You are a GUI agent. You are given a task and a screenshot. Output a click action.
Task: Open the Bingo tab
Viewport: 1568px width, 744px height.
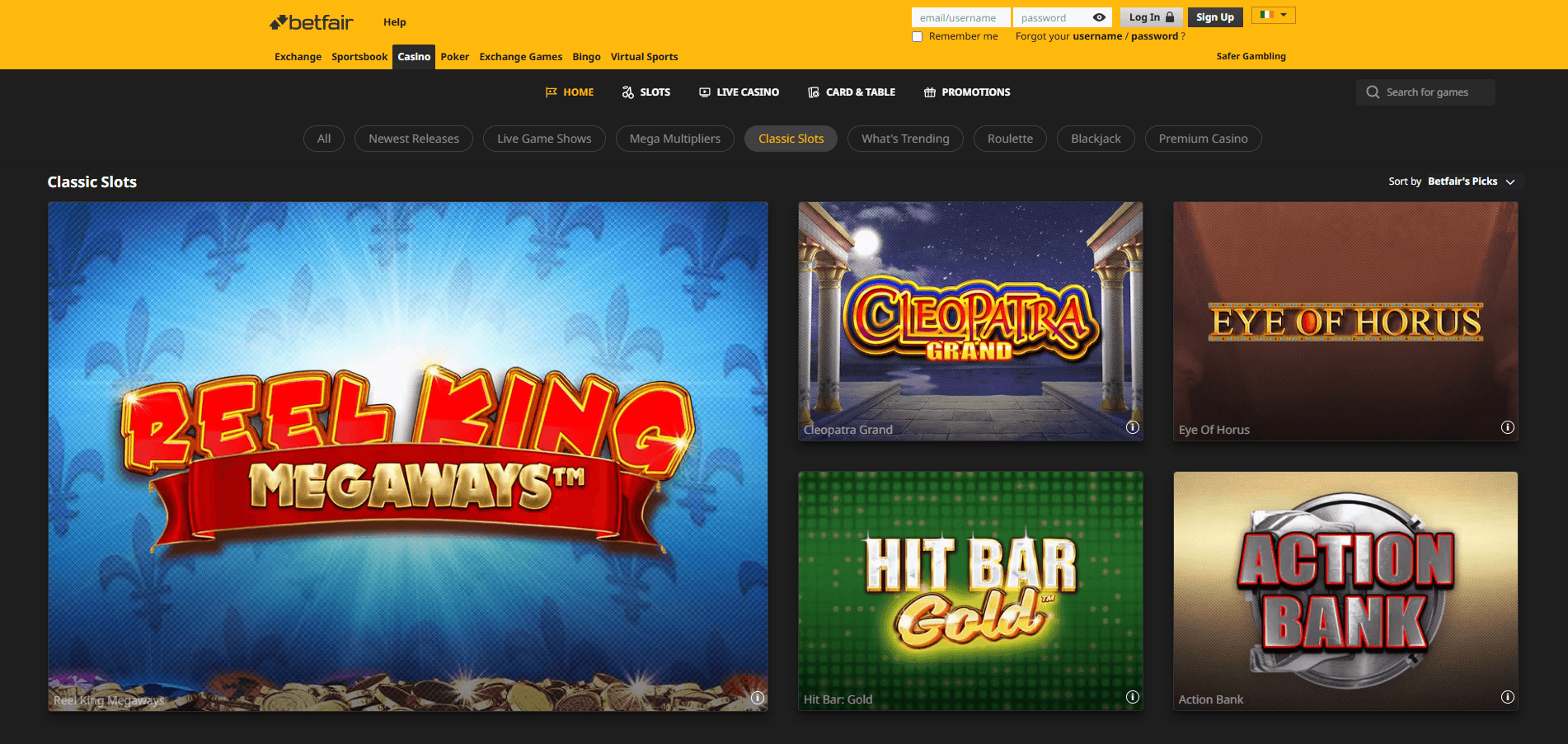587,57
